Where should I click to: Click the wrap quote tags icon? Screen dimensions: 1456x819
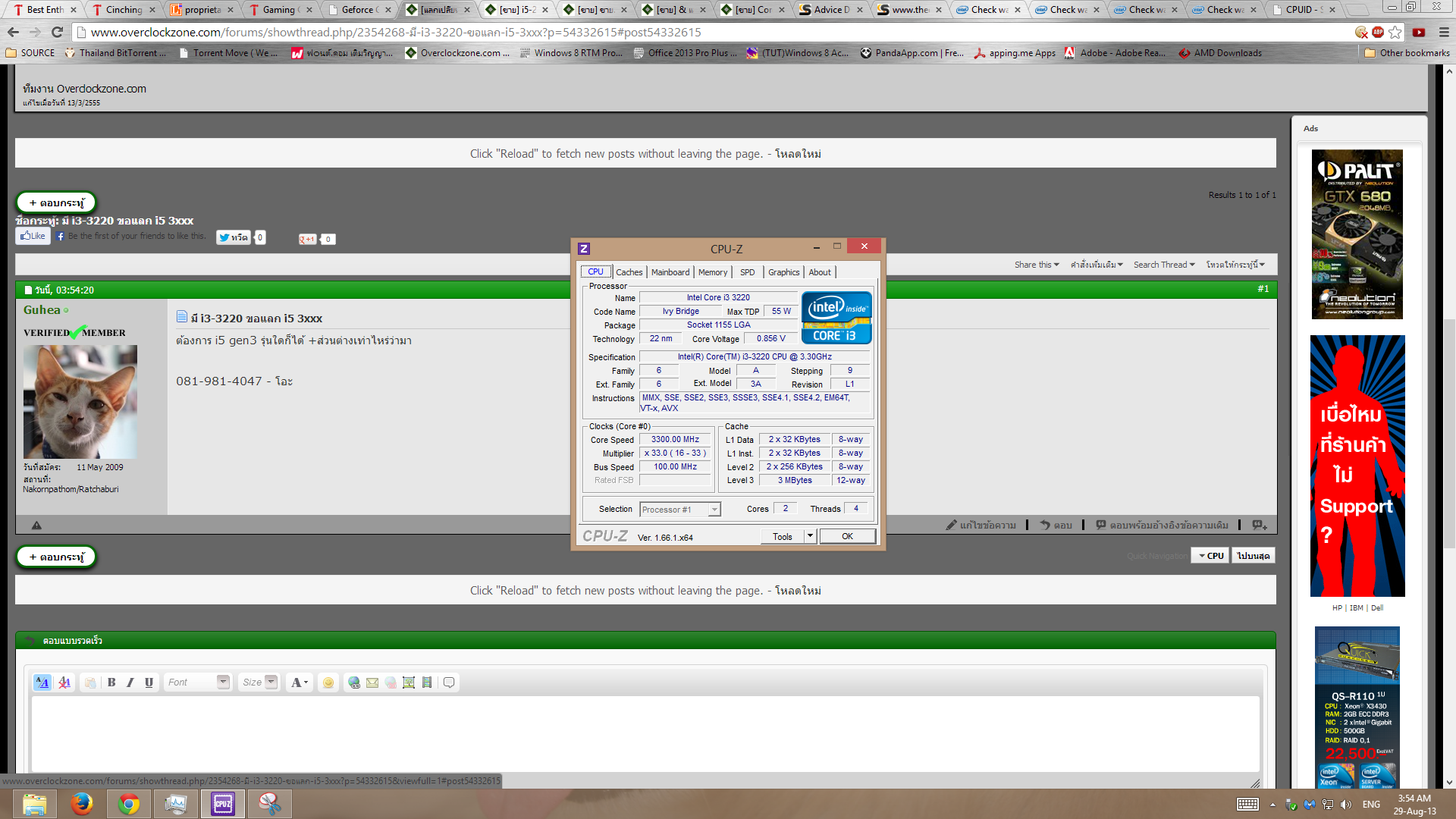click(x=449, y=682)
